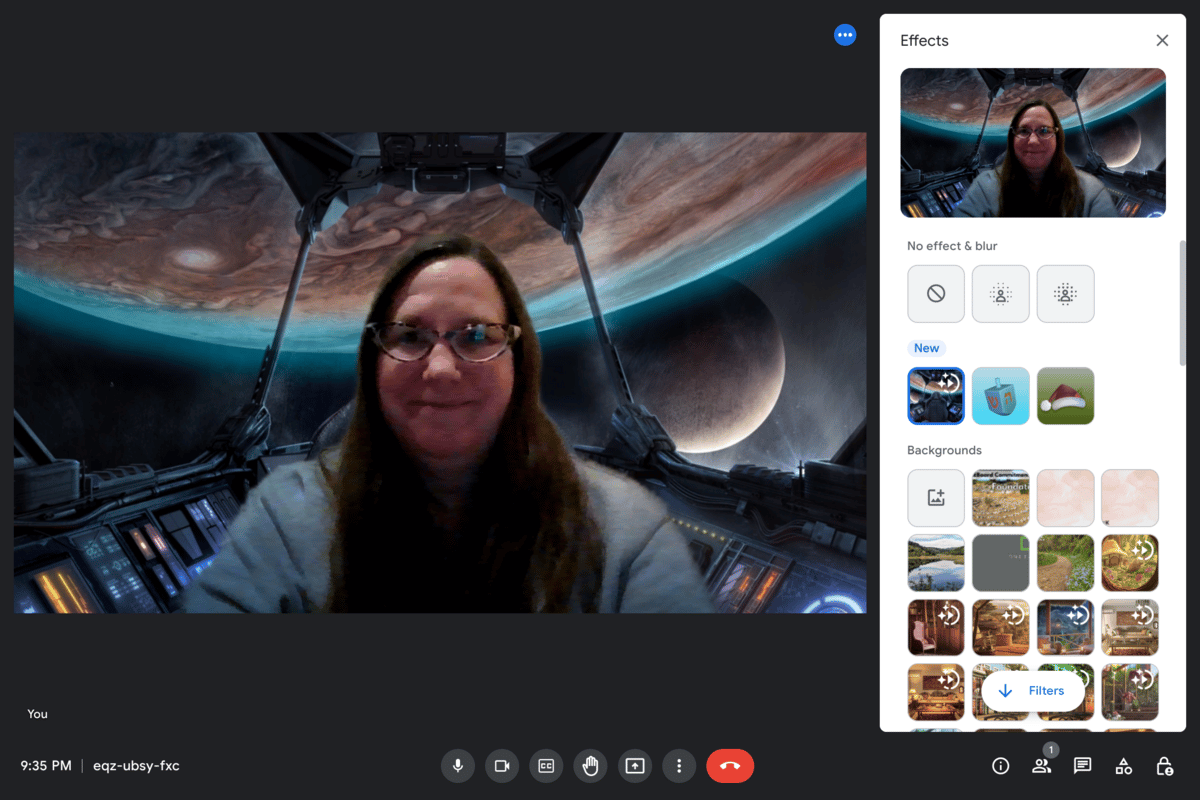The width and height of the screenshot is (1200, 800).
Task: Click the Effects panel scrollbar
Action: click(x=1183, y=302)
